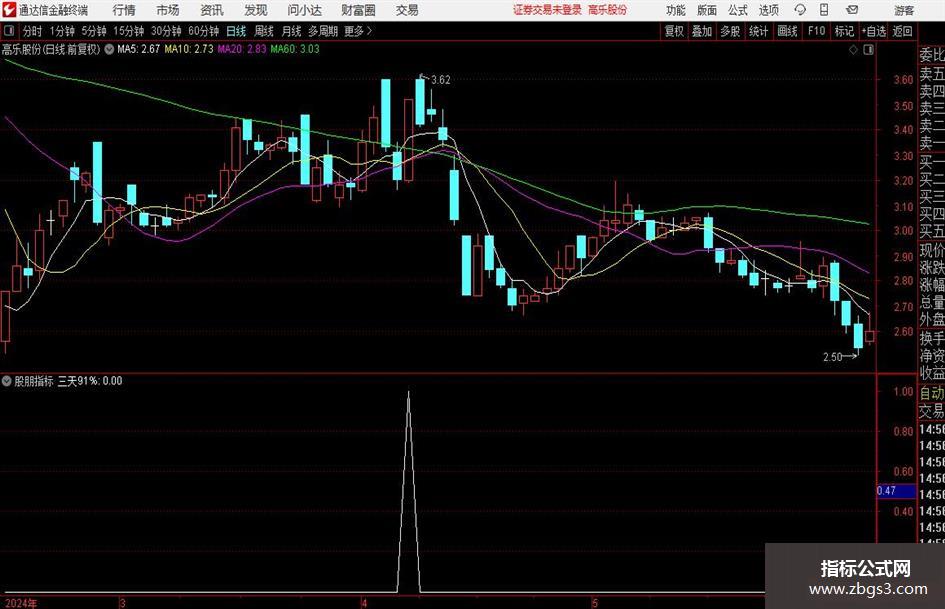Click the 游客 account label
This screenshot has height=609, width=945.
(904, 10)
